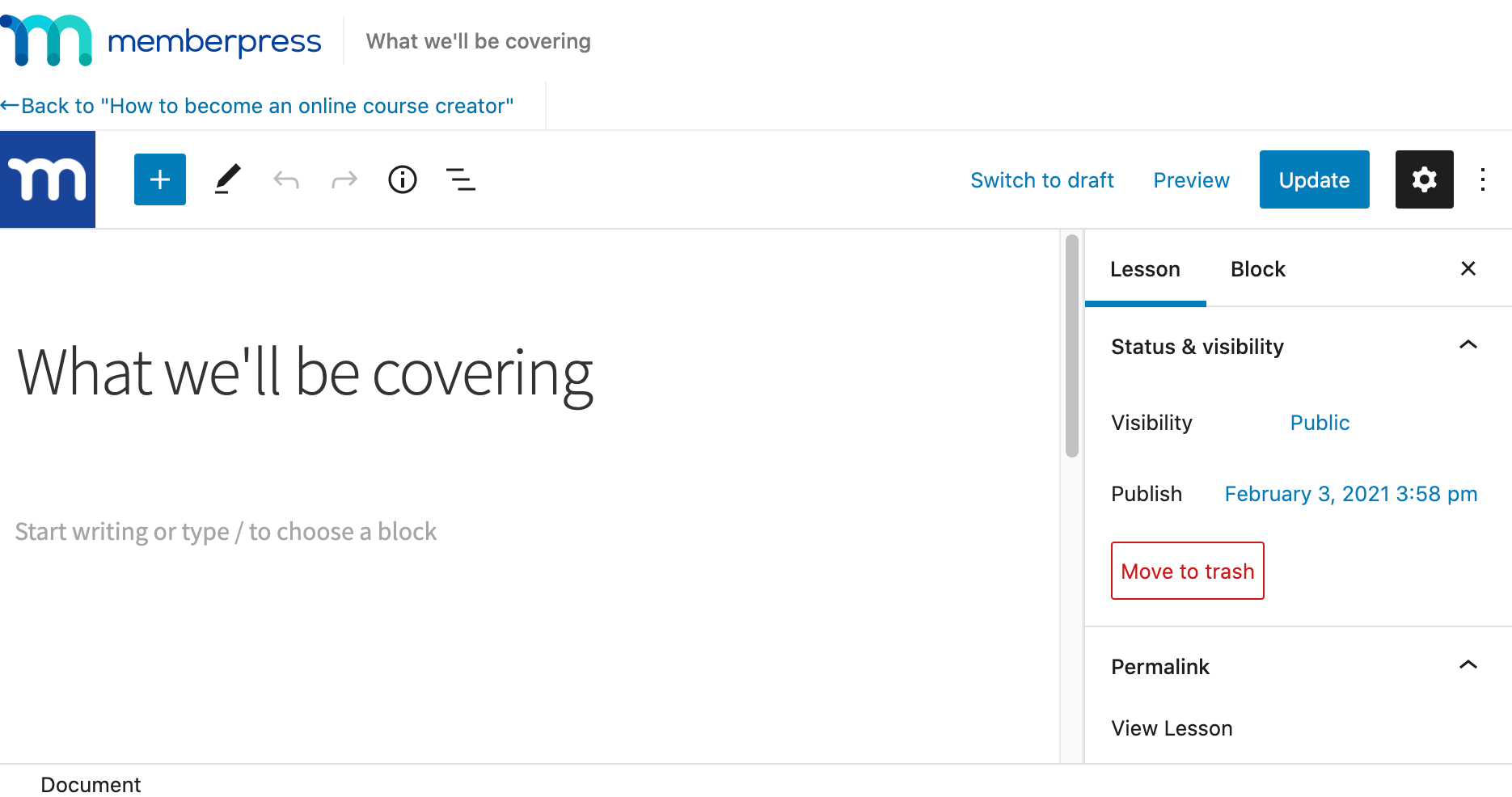Click the undo arrow icon

(286, 179)
